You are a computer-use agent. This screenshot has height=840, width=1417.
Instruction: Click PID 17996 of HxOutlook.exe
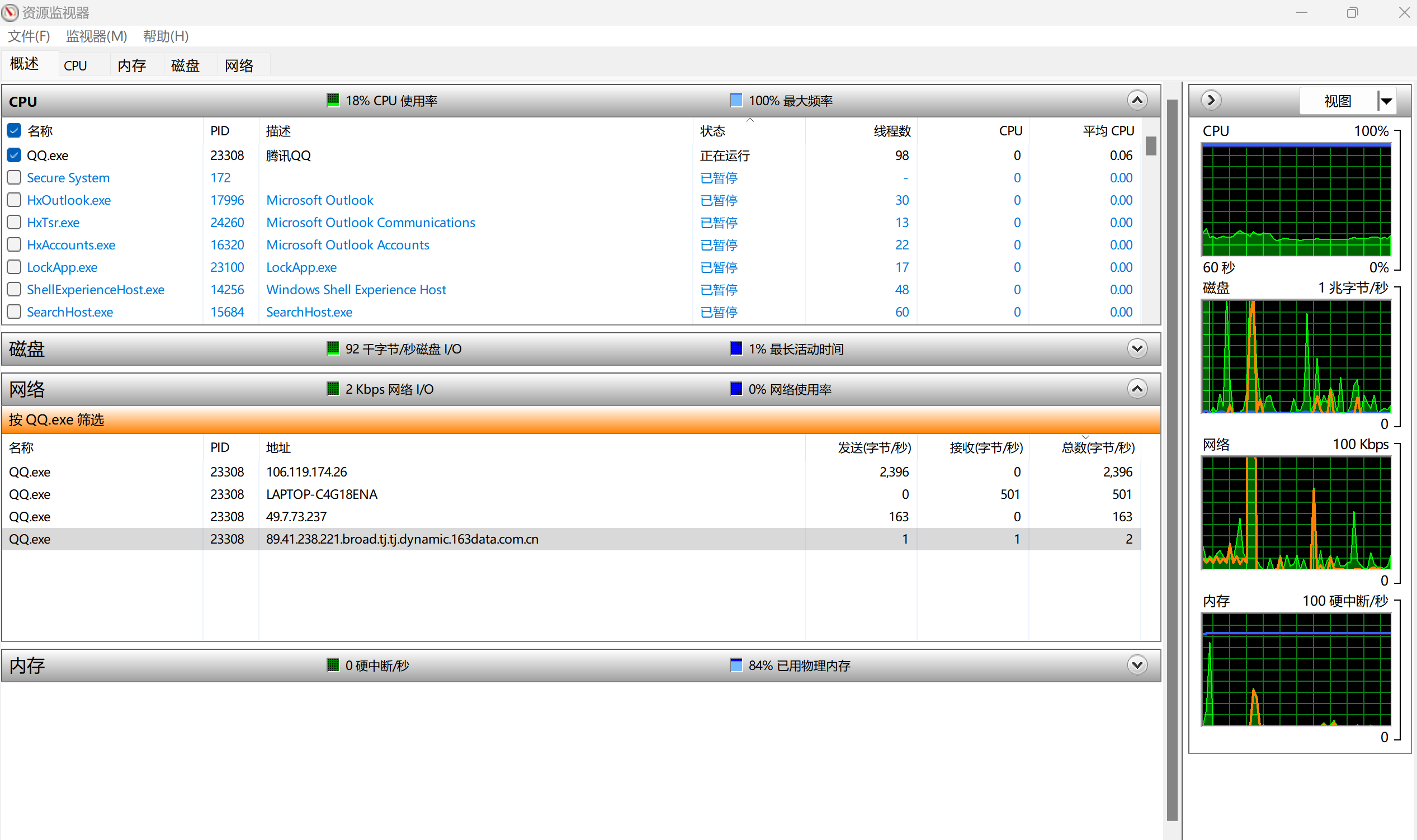(227, 200)
